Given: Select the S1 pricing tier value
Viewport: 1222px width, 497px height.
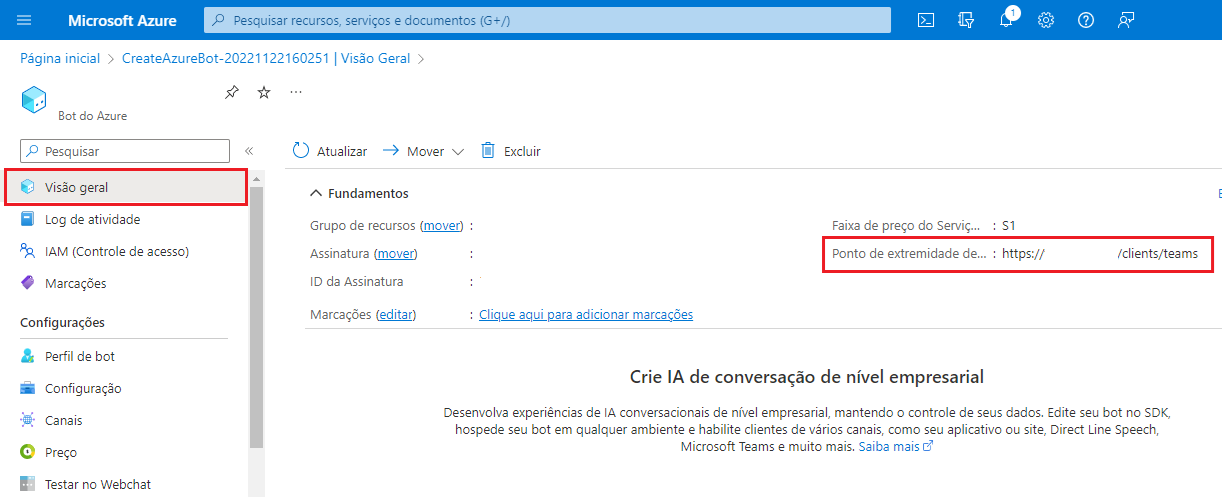Looking at the screenshot, I should tap(1009, 225).
